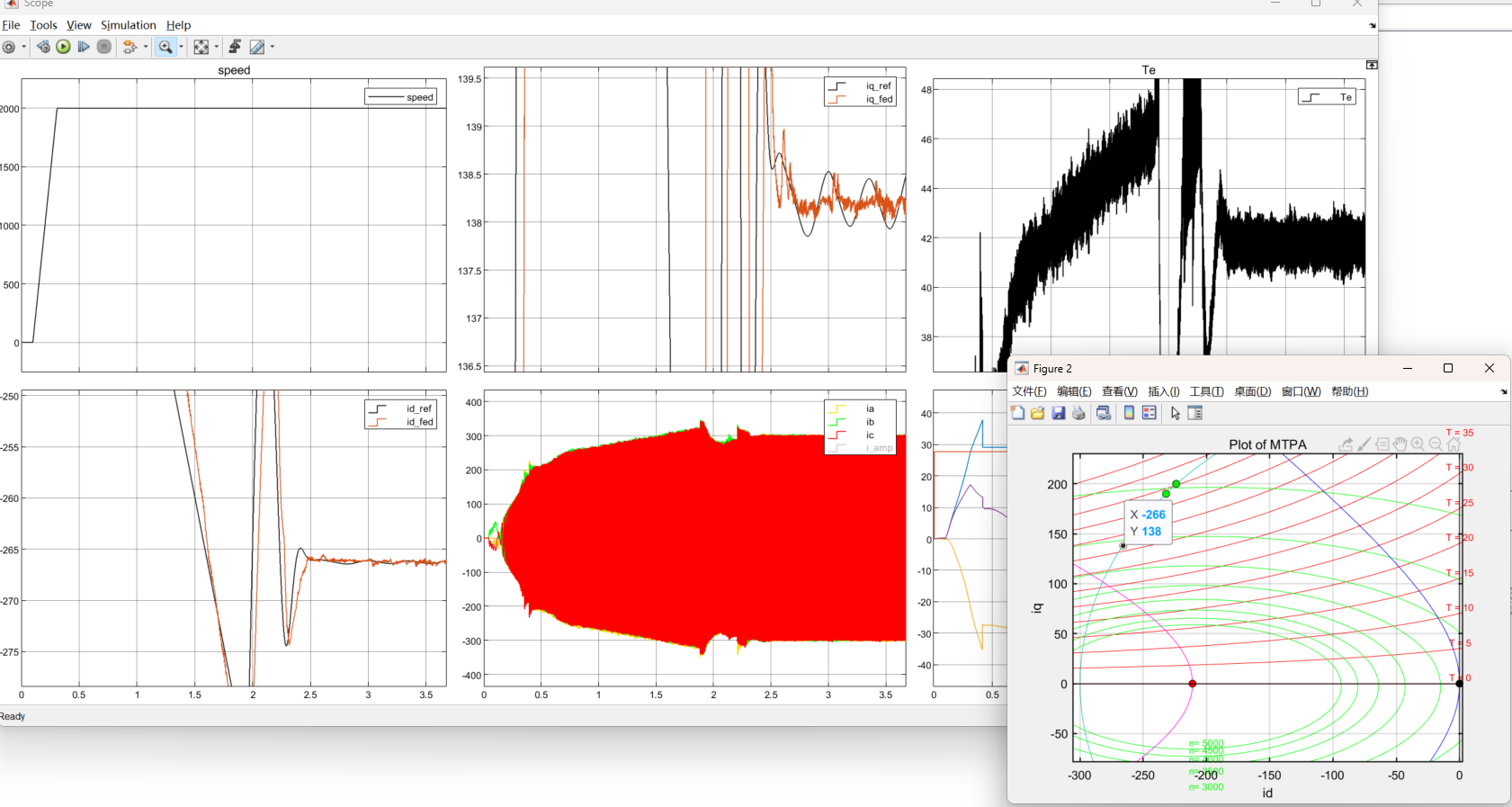
Task: Click the Te plot maximize axes icon
Action: click(1372, 65)
